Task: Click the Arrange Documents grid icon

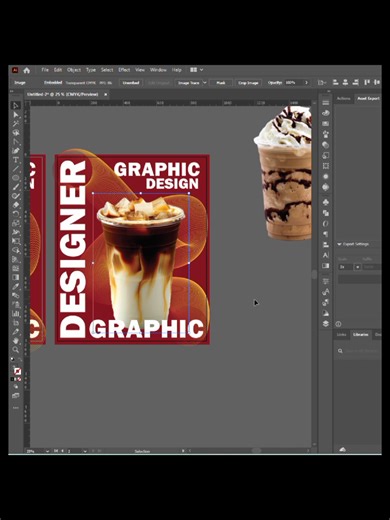Action: 193,70
